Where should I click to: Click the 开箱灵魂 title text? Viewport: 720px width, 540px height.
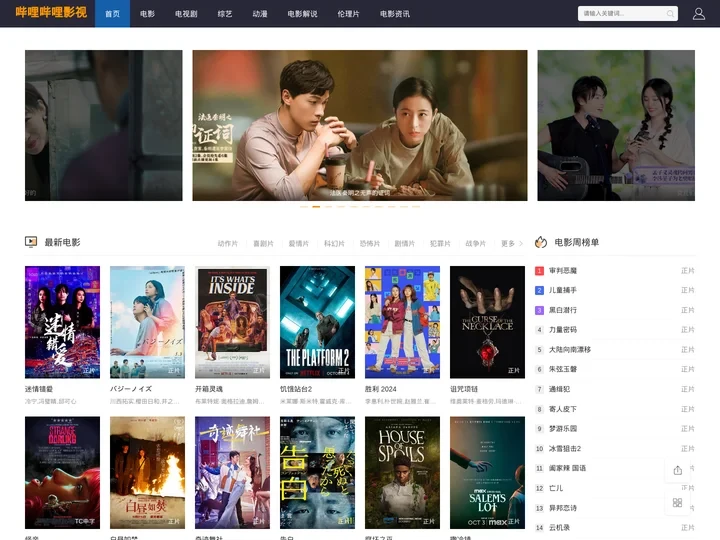click(209, 389)
